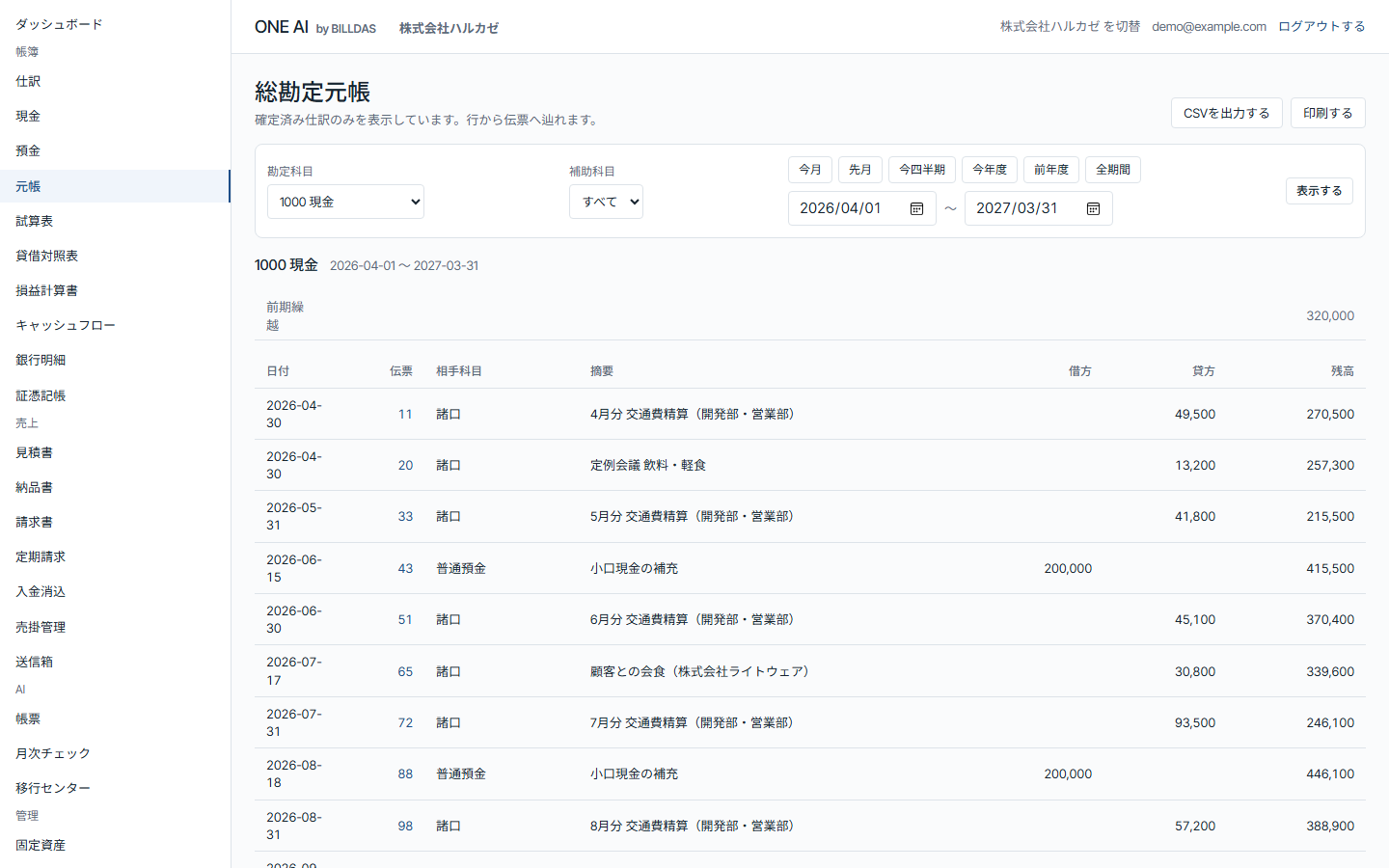1389x868 pixels.
Task: Open voucher number 72 link
Action: pyautogui.click(x=405, y=722)
